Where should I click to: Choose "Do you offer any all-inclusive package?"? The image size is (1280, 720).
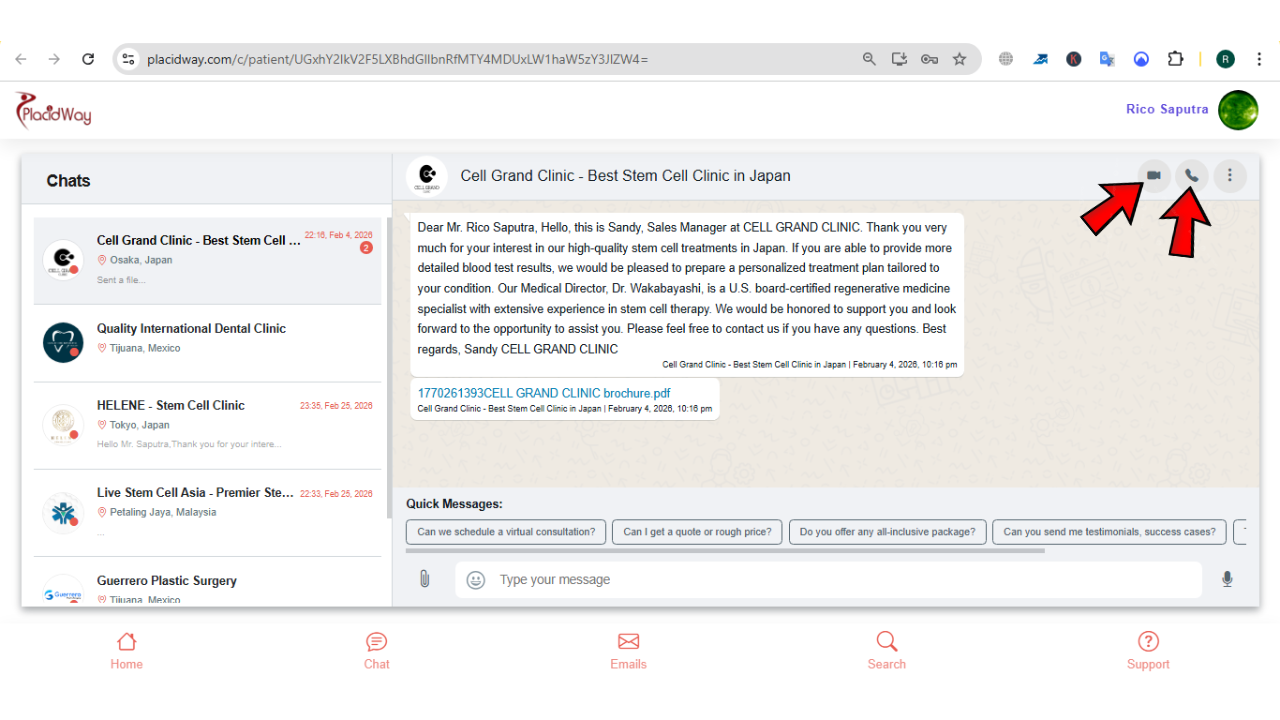click(x=887, y=532)
